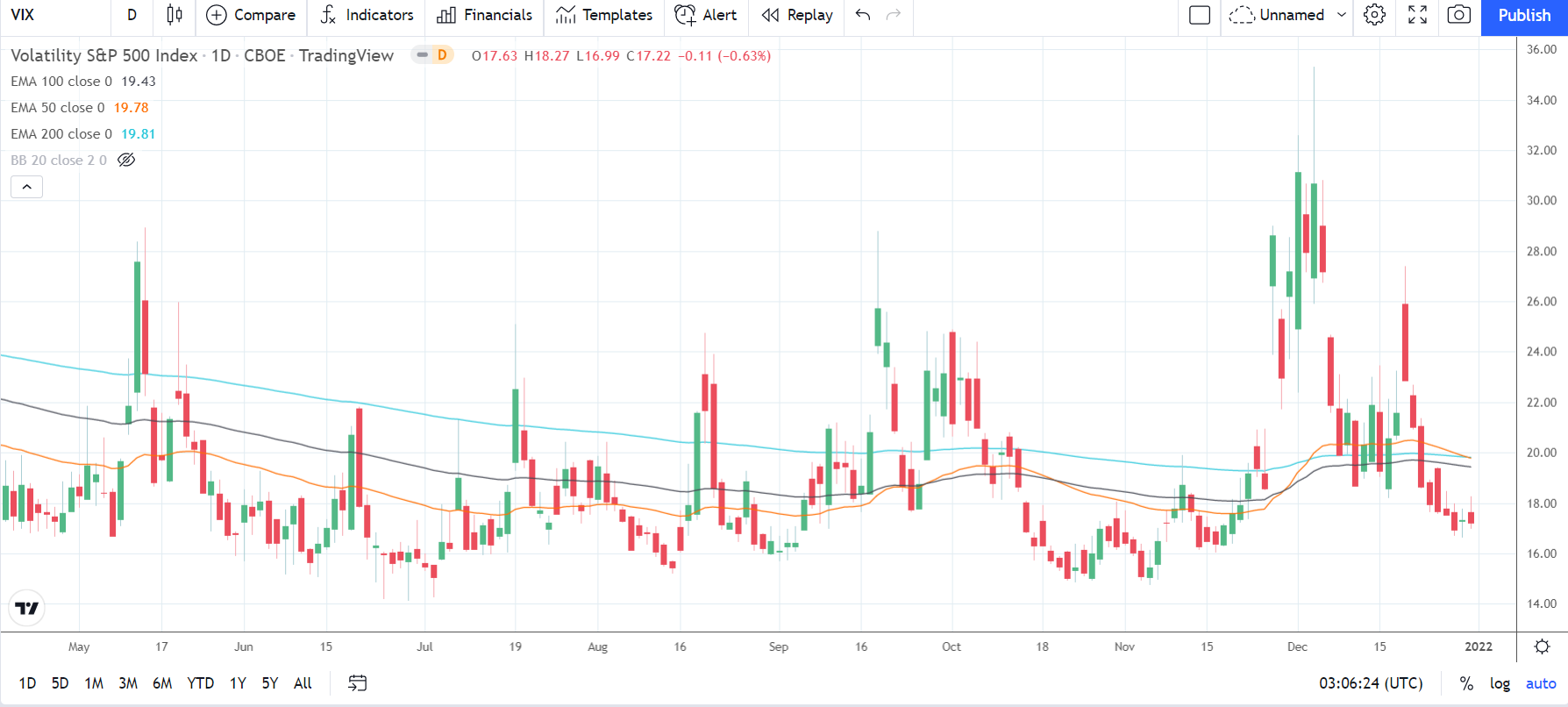Select the YTD date range
Viewport: 1568px width, 707px height.
[201, 683]
